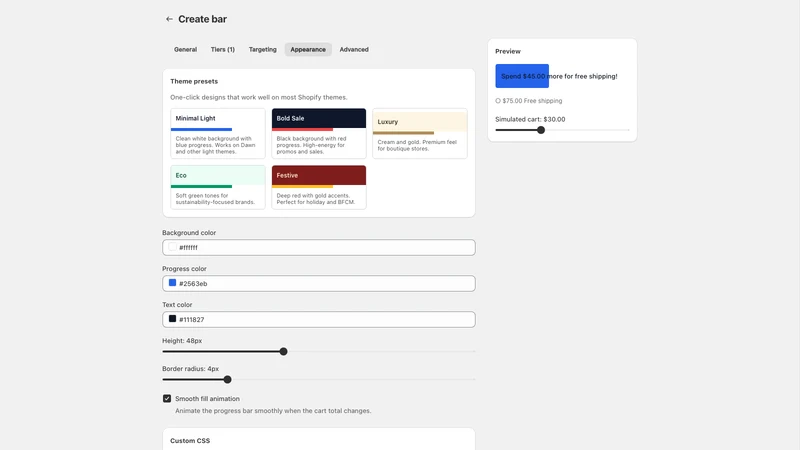Focus the Progress color #2563eb field
Viewport: 800px width, 450px height.
click(318, 284)
